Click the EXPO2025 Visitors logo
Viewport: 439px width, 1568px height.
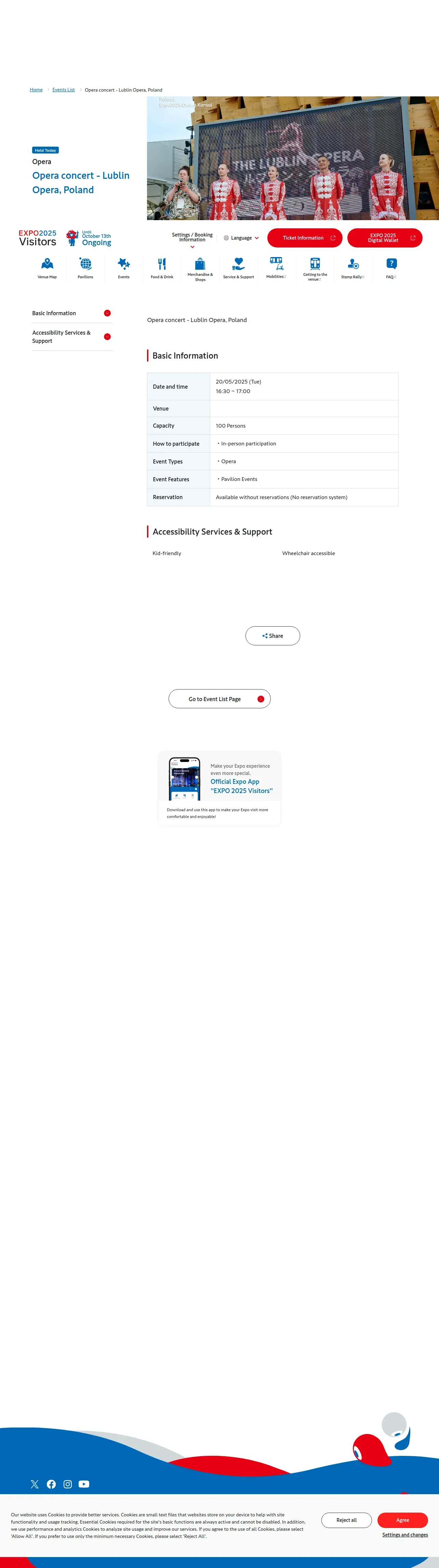37,238
